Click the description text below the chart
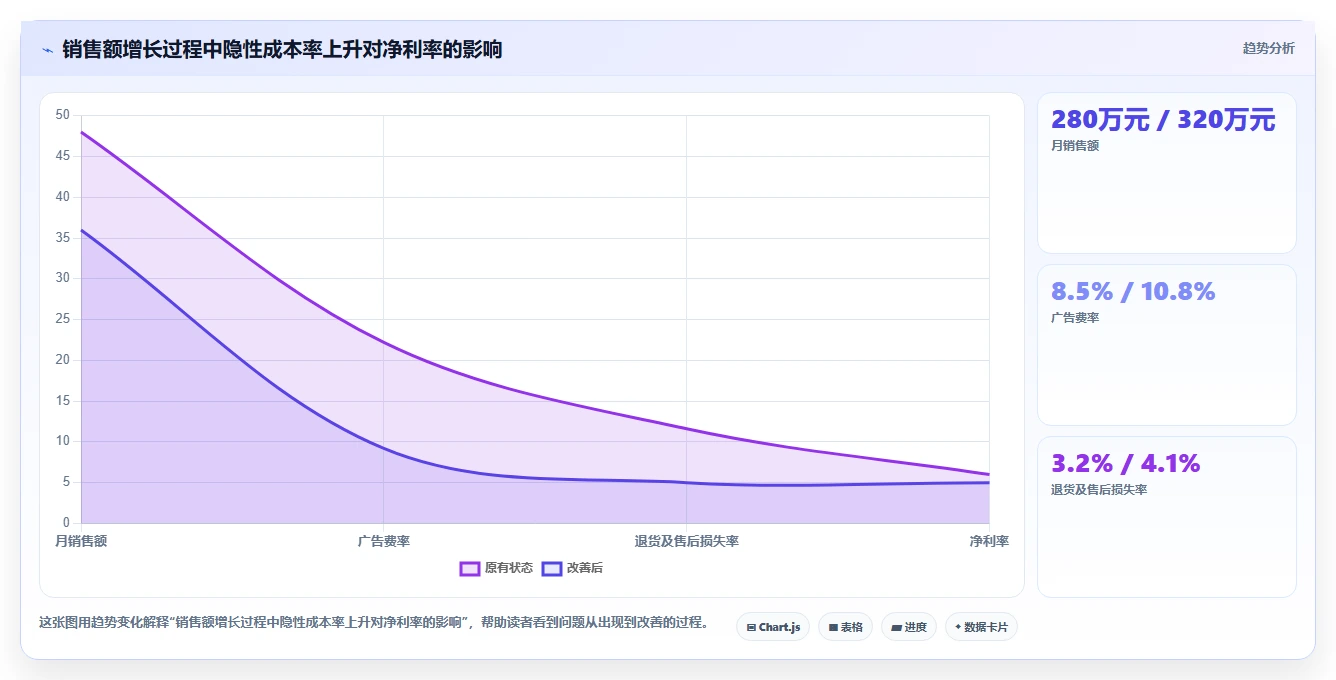This screenshot has width=1336, height=680. coord(374,622)
